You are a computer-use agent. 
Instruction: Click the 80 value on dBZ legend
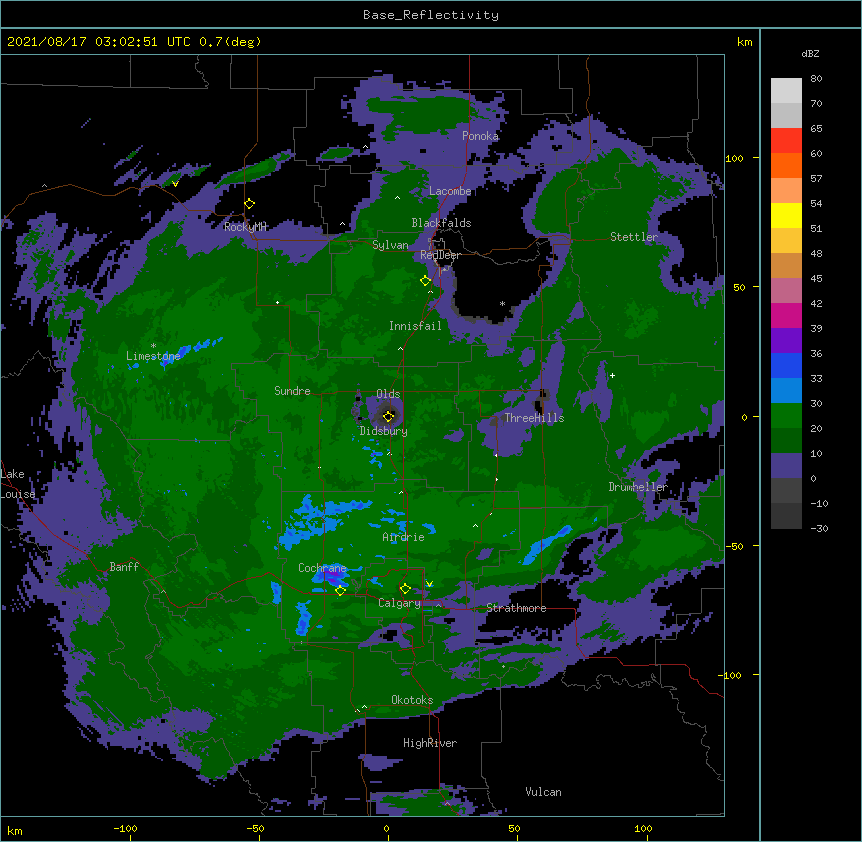(816, 79)
